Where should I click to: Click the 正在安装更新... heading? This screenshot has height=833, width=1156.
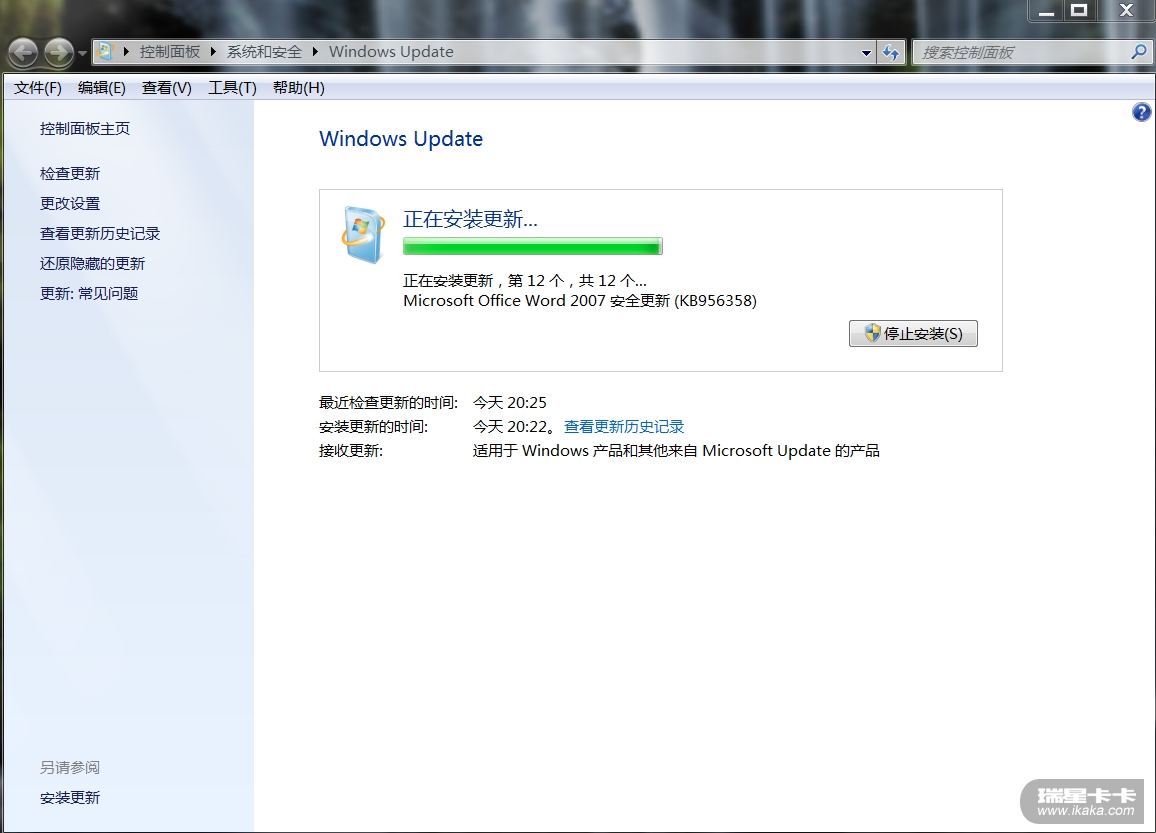470,219
